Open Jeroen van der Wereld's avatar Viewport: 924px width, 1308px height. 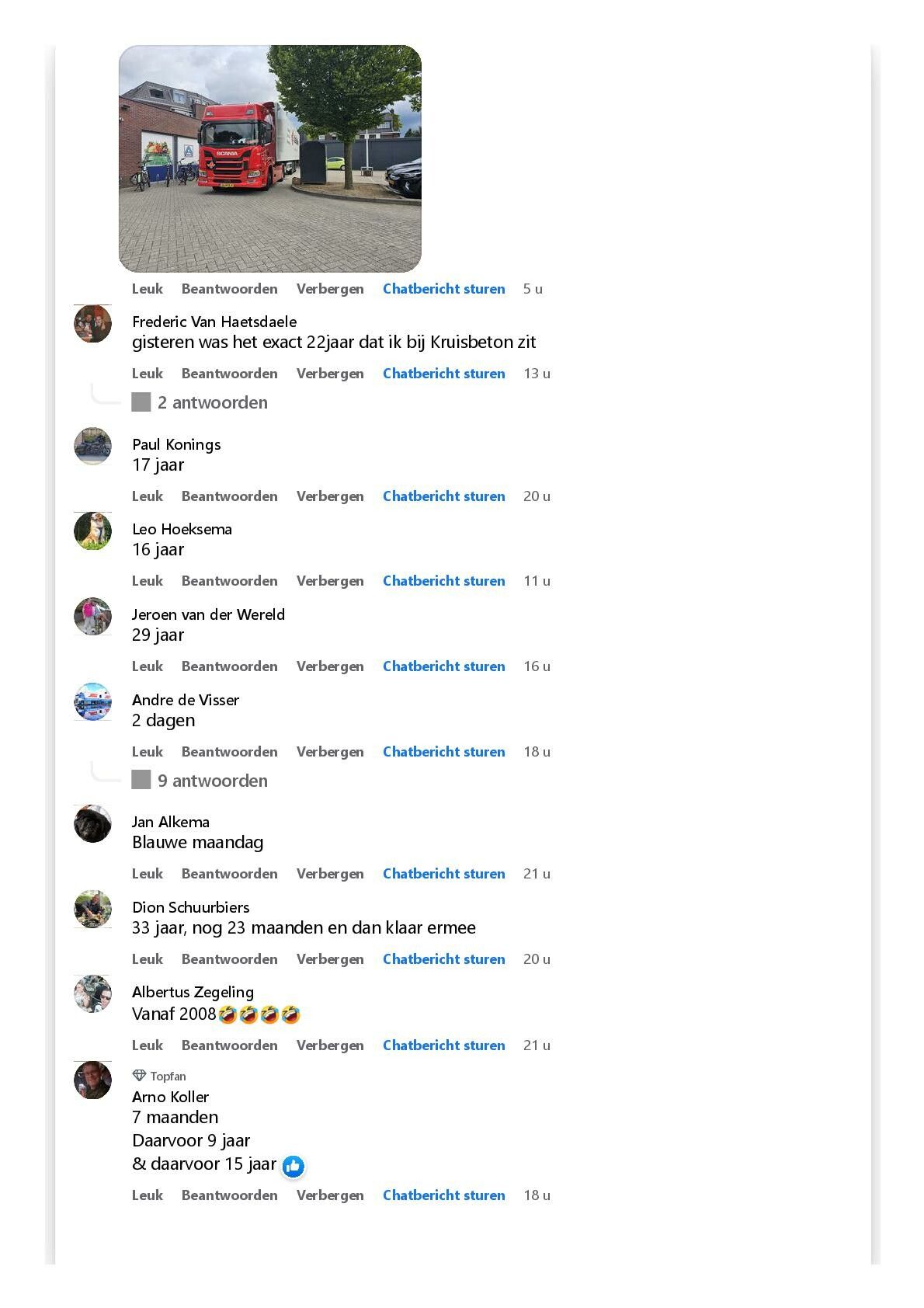tap(92, 617)
